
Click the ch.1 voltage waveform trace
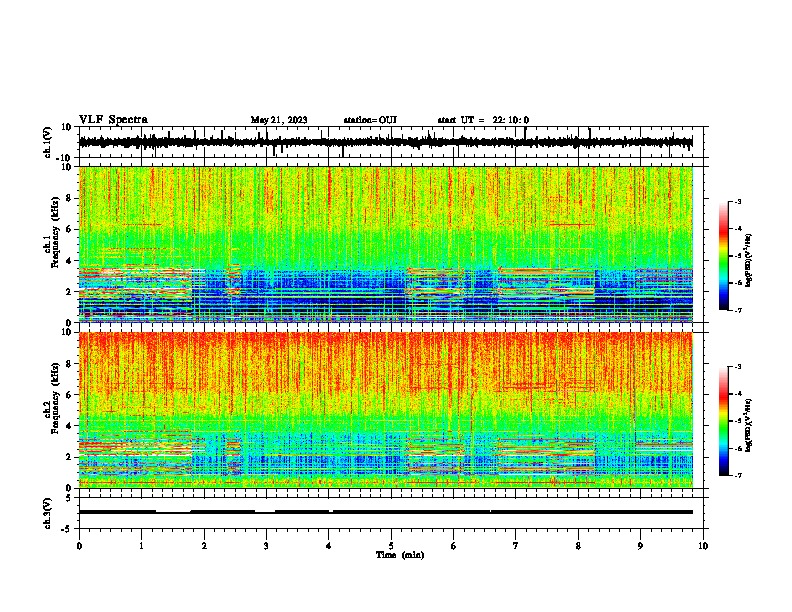[385, 142]
